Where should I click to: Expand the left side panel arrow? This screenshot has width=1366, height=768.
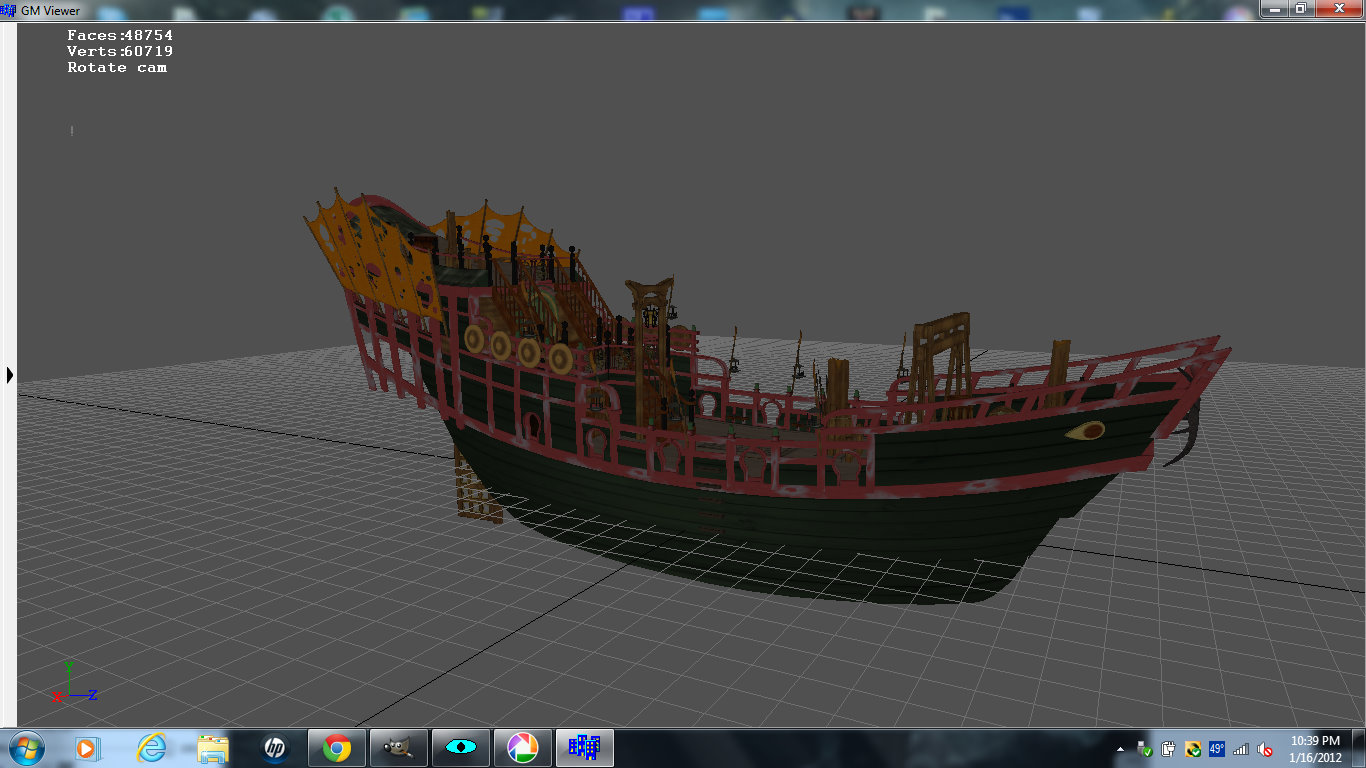(x=10, y=375)
